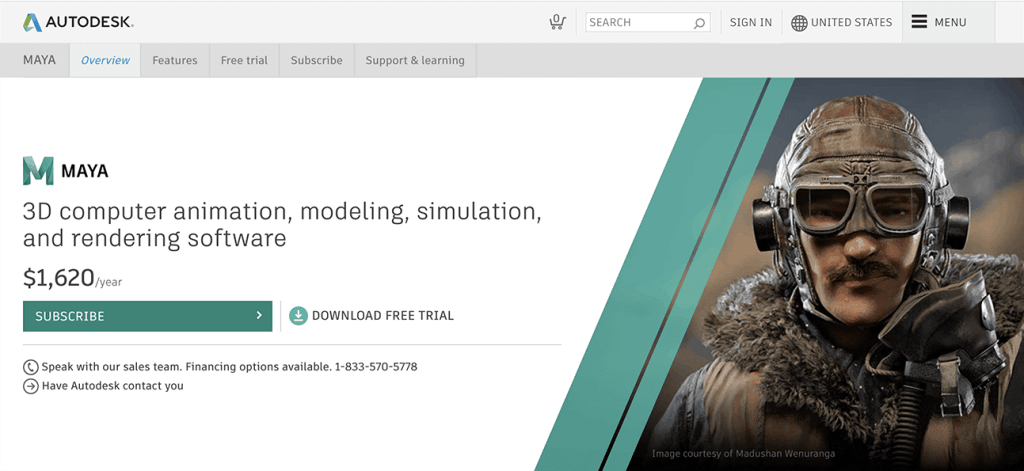1024x471 pixels.
Task: Focus the Search input field
Action: coord(647,22)
